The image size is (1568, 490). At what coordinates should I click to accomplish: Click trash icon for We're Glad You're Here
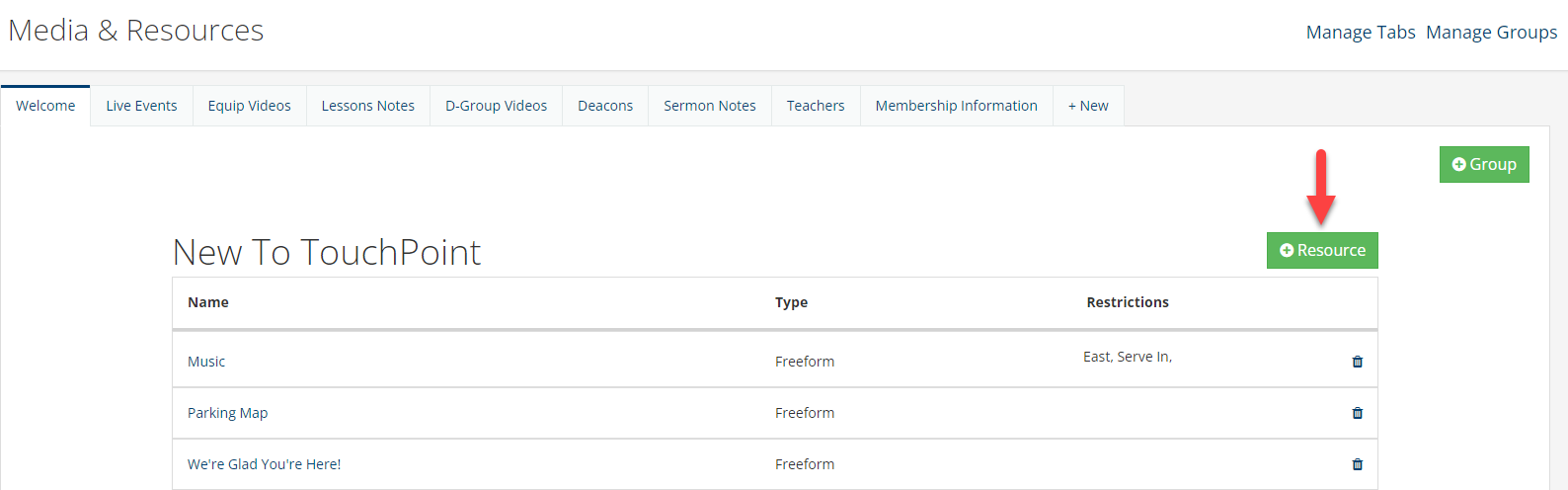pyautogui.click(x=1357, y=464)
